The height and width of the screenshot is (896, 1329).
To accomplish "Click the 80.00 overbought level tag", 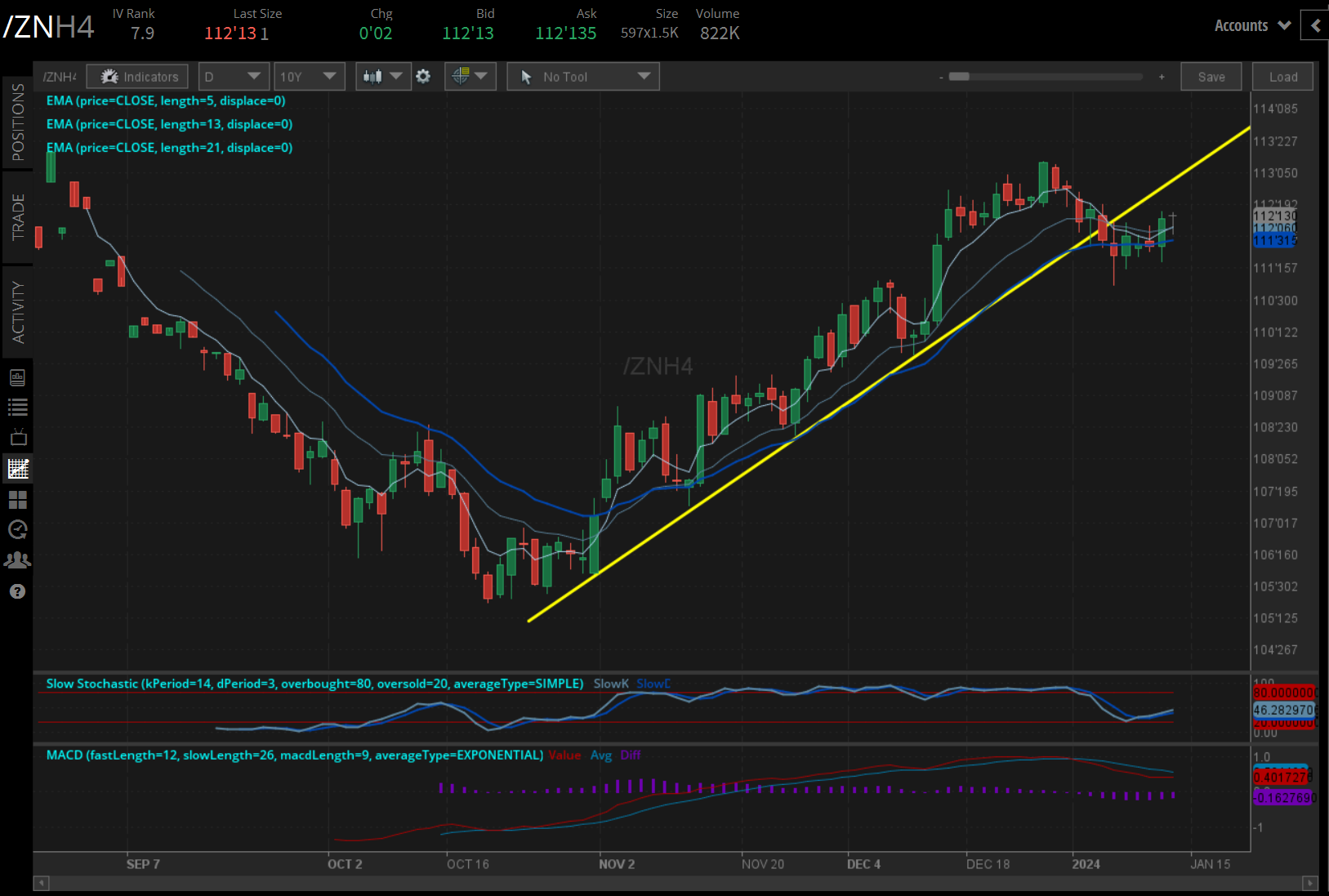I will pyautogui.click(x=1284, y=693).
